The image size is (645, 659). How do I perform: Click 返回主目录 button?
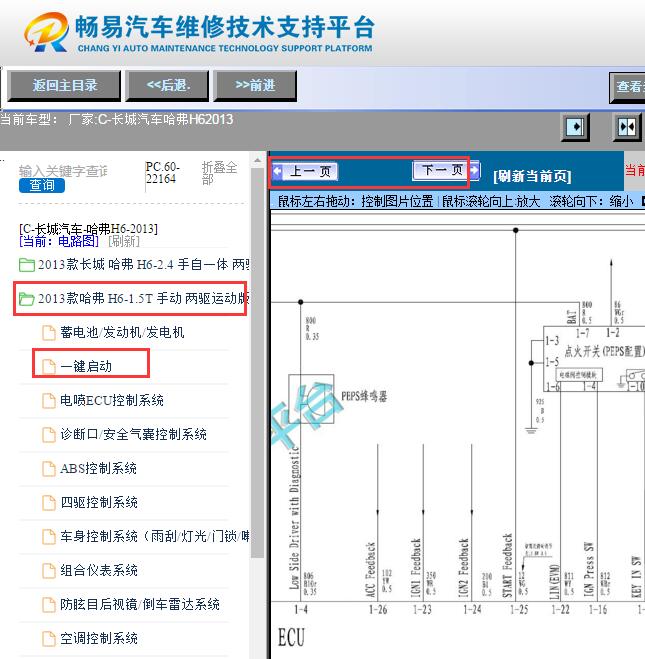64,85
